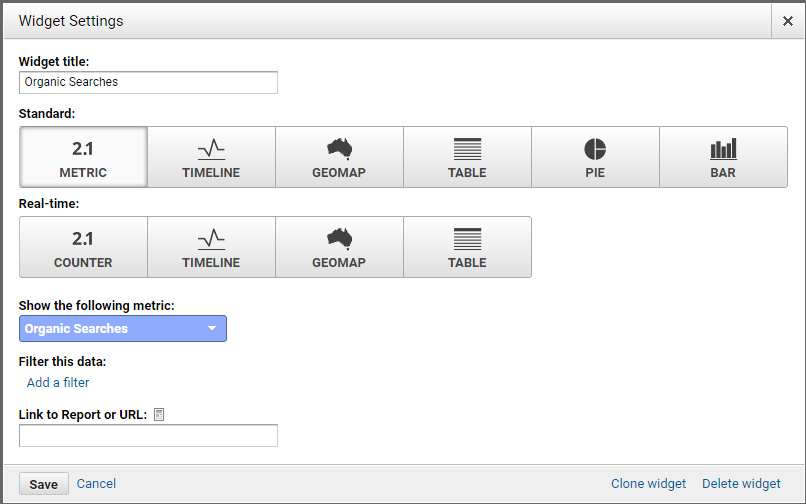
Task: Click into the Widget title text box
Action: [x=148, y=83]
